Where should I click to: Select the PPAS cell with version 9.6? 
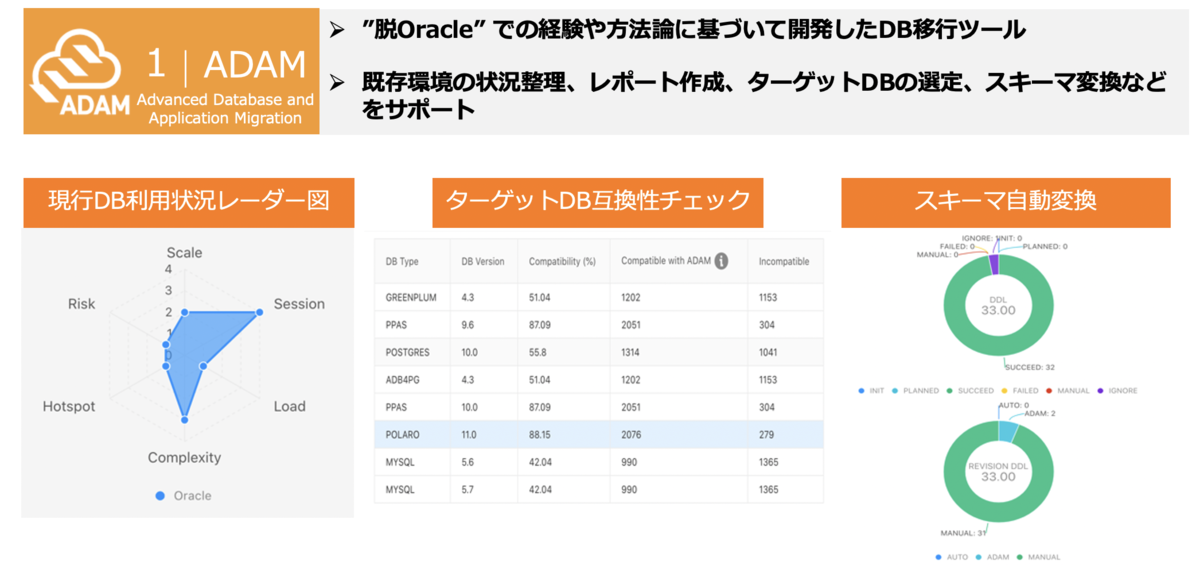(x=396, y=325)
